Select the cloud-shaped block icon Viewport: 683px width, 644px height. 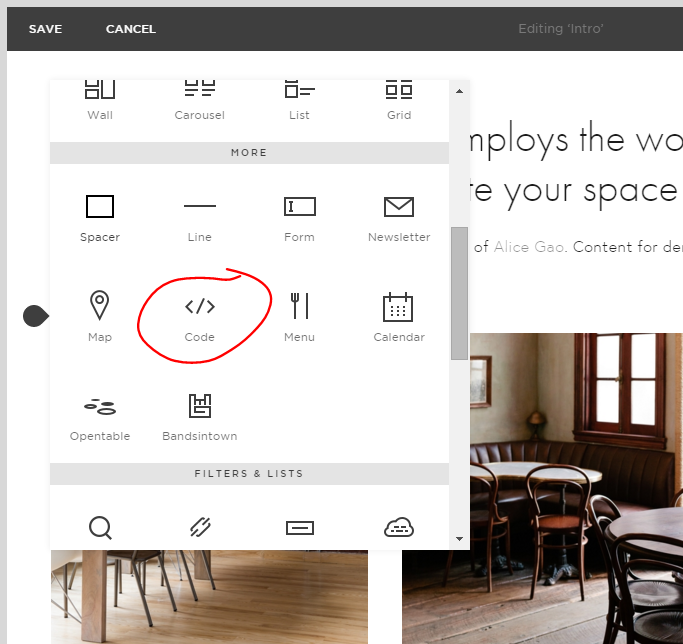[399, 527]
